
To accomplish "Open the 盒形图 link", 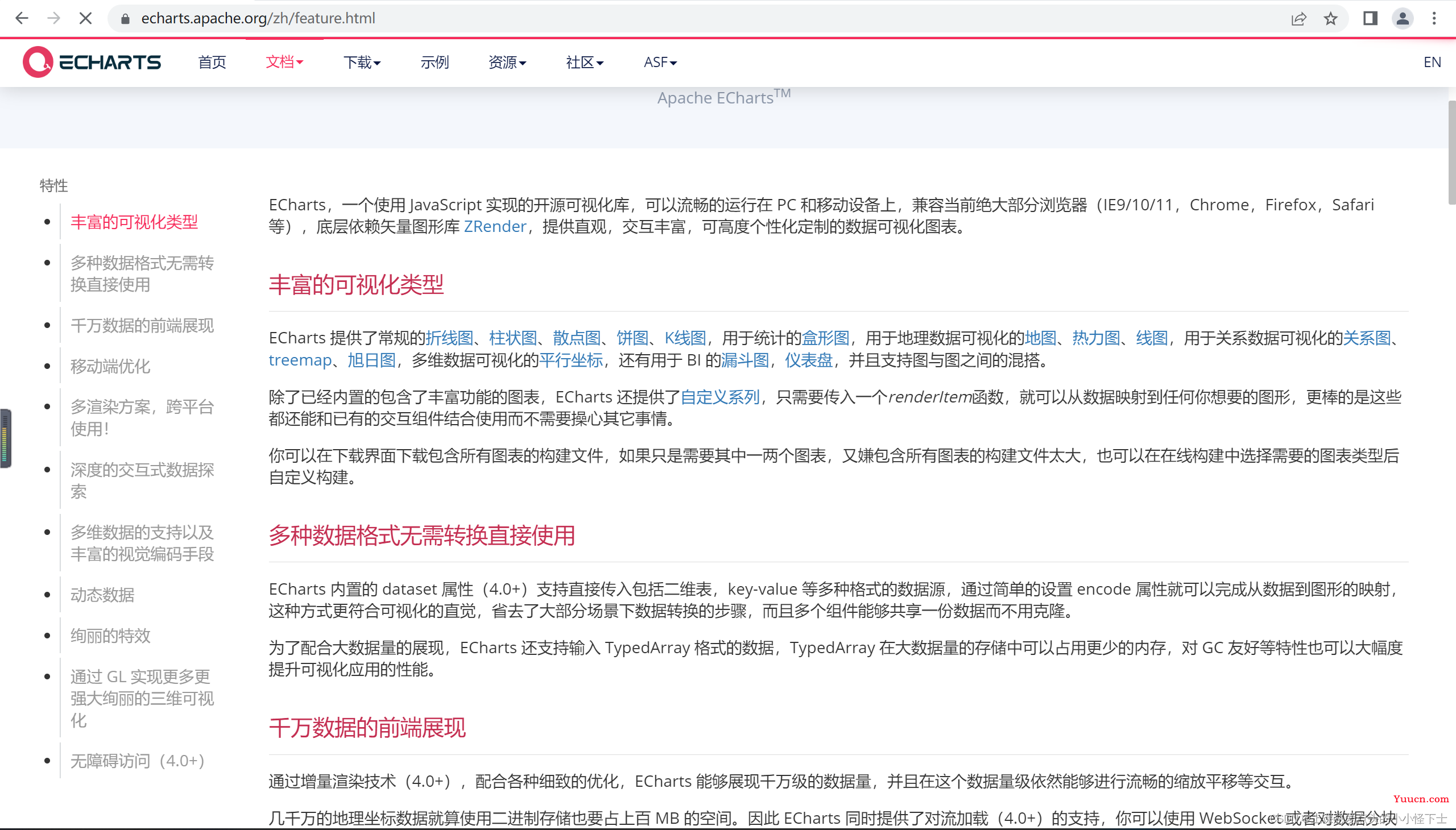I will click(825, 338).
